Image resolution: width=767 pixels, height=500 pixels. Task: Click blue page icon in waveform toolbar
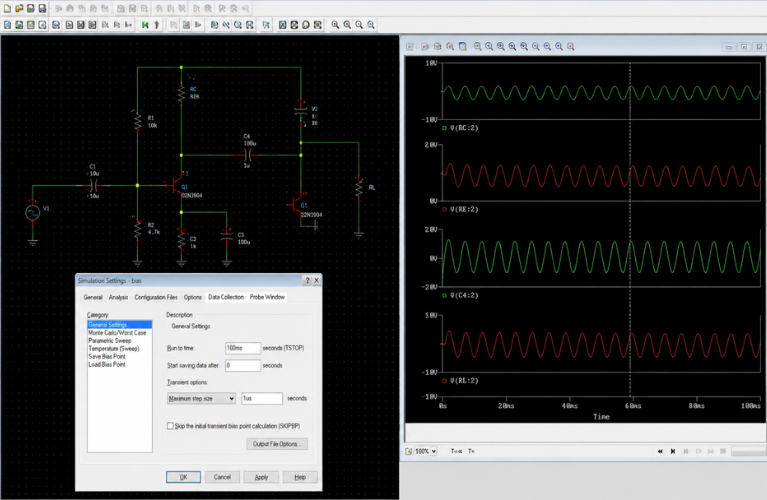pos(462,46)
